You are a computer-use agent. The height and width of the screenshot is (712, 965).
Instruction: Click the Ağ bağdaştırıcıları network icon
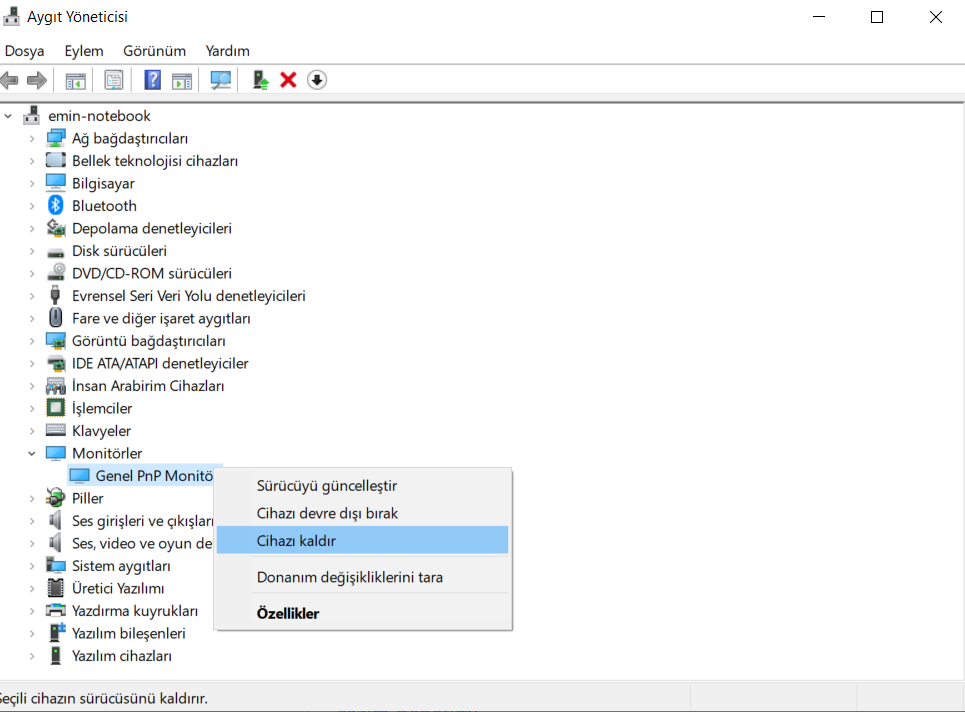pos(55,138)
